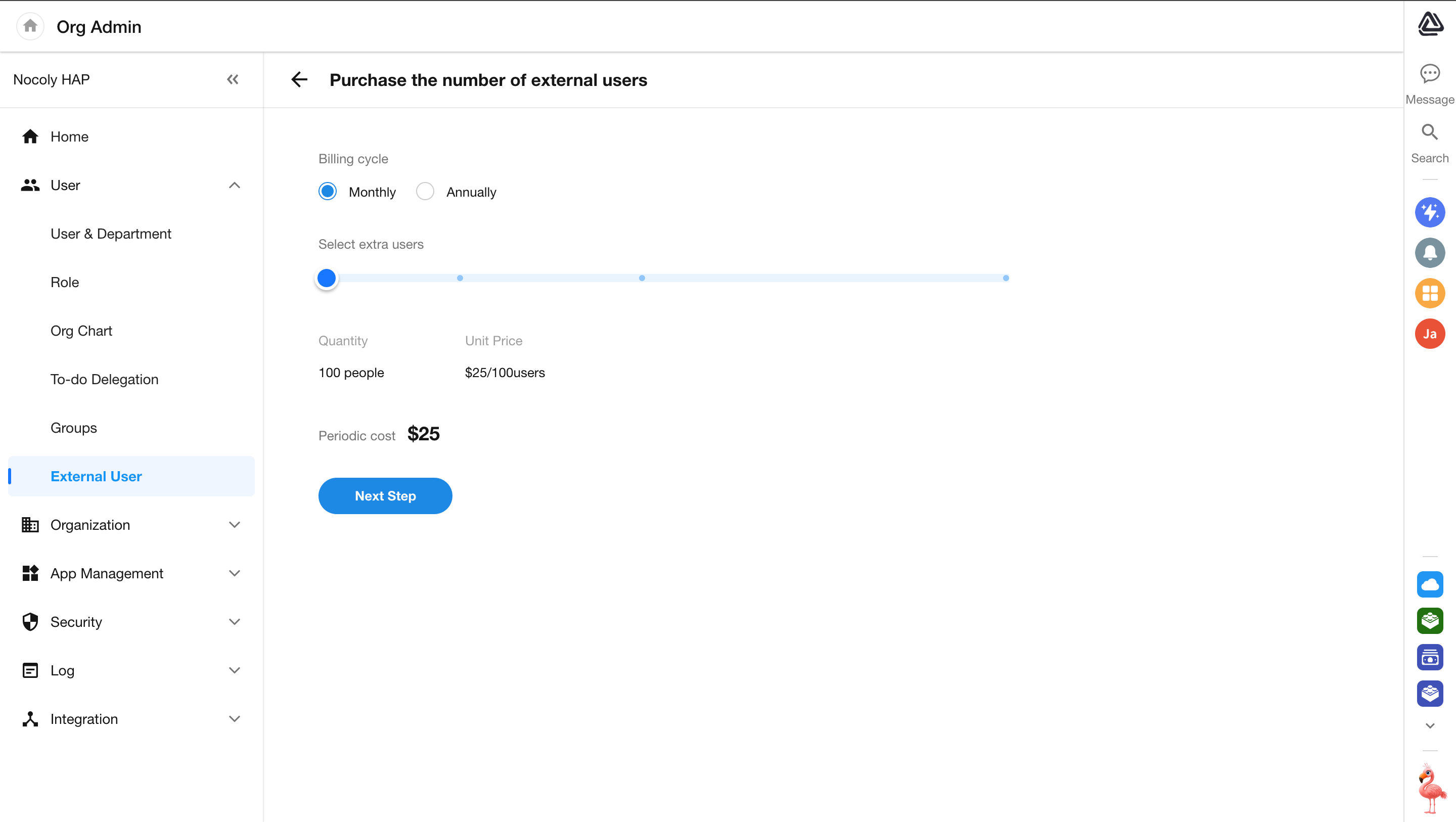The height and width of the screenshot is (822, 1456).
Task: Open User & Department page
Action: [111, 234]
